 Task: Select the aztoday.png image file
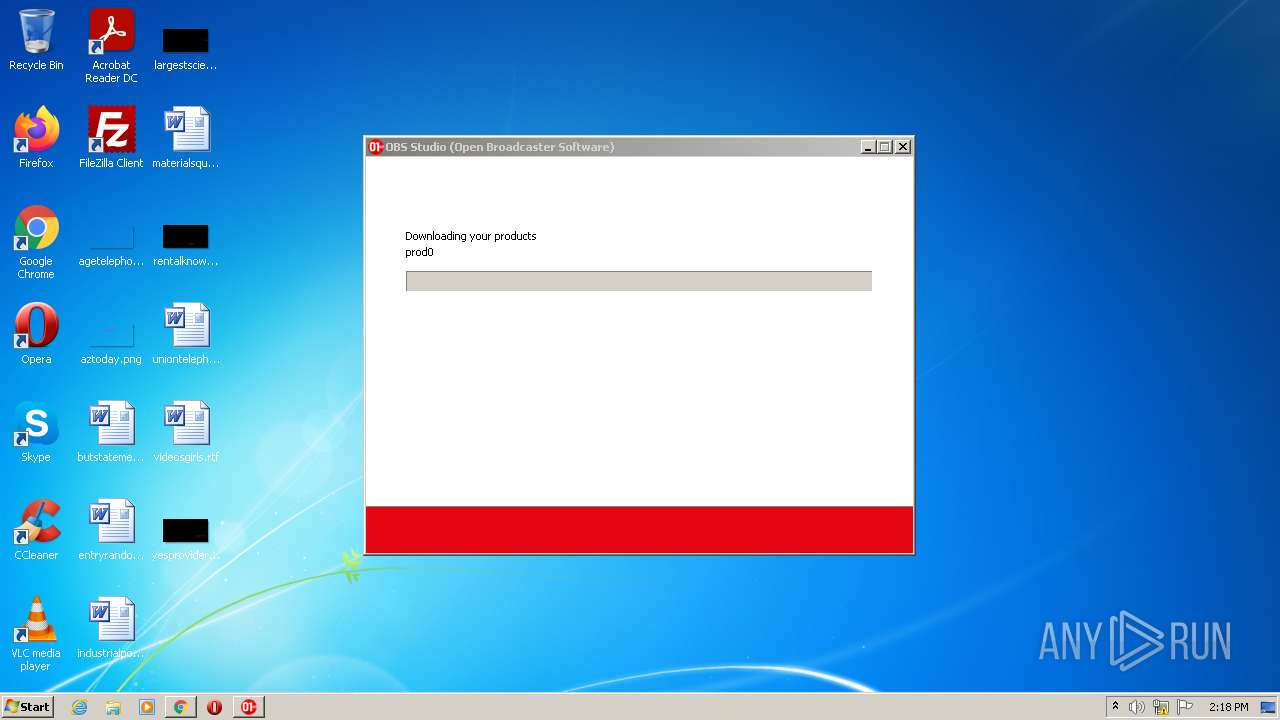(x=111, y=339)
